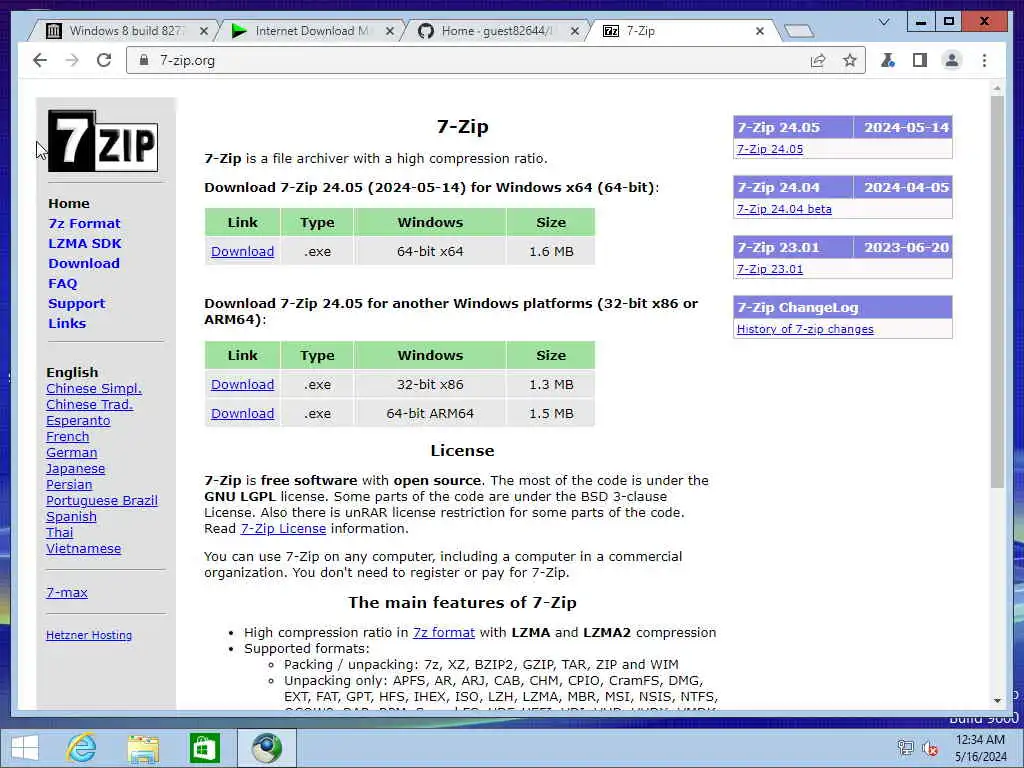Open the 7z format link
The height and width of the screenshot is (768, 1024).
point(443,633)
